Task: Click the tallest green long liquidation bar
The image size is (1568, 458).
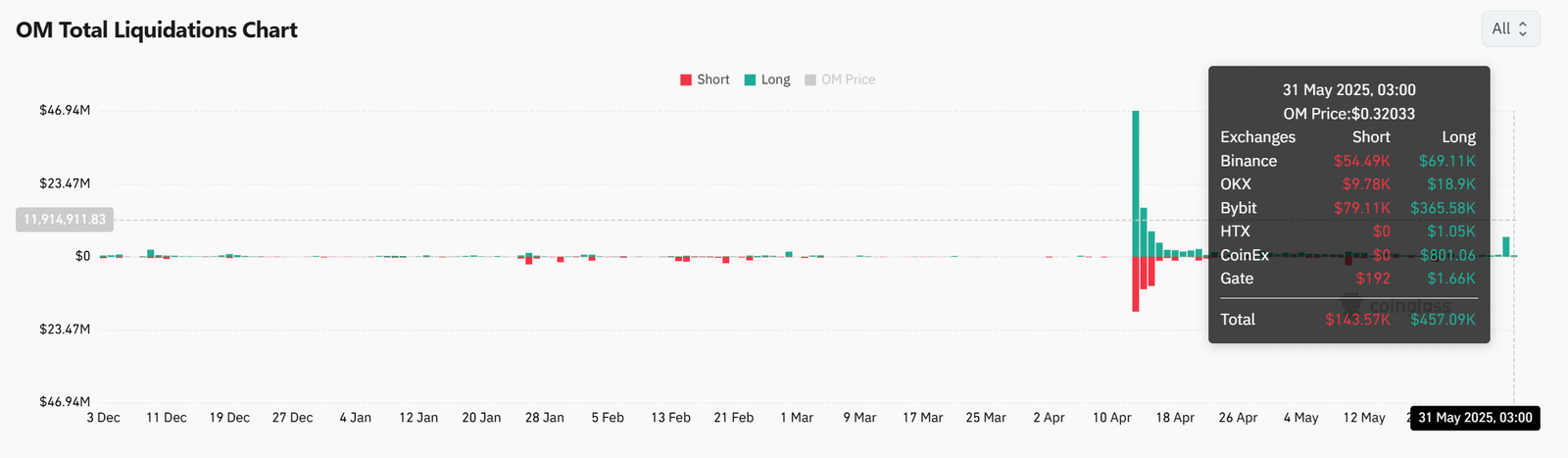Action: tap(1136, 183)
